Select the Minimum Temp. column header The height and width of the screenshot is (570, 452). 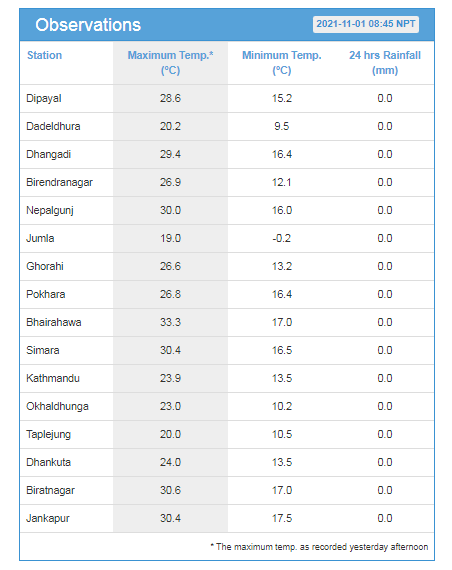coord(282,63)
